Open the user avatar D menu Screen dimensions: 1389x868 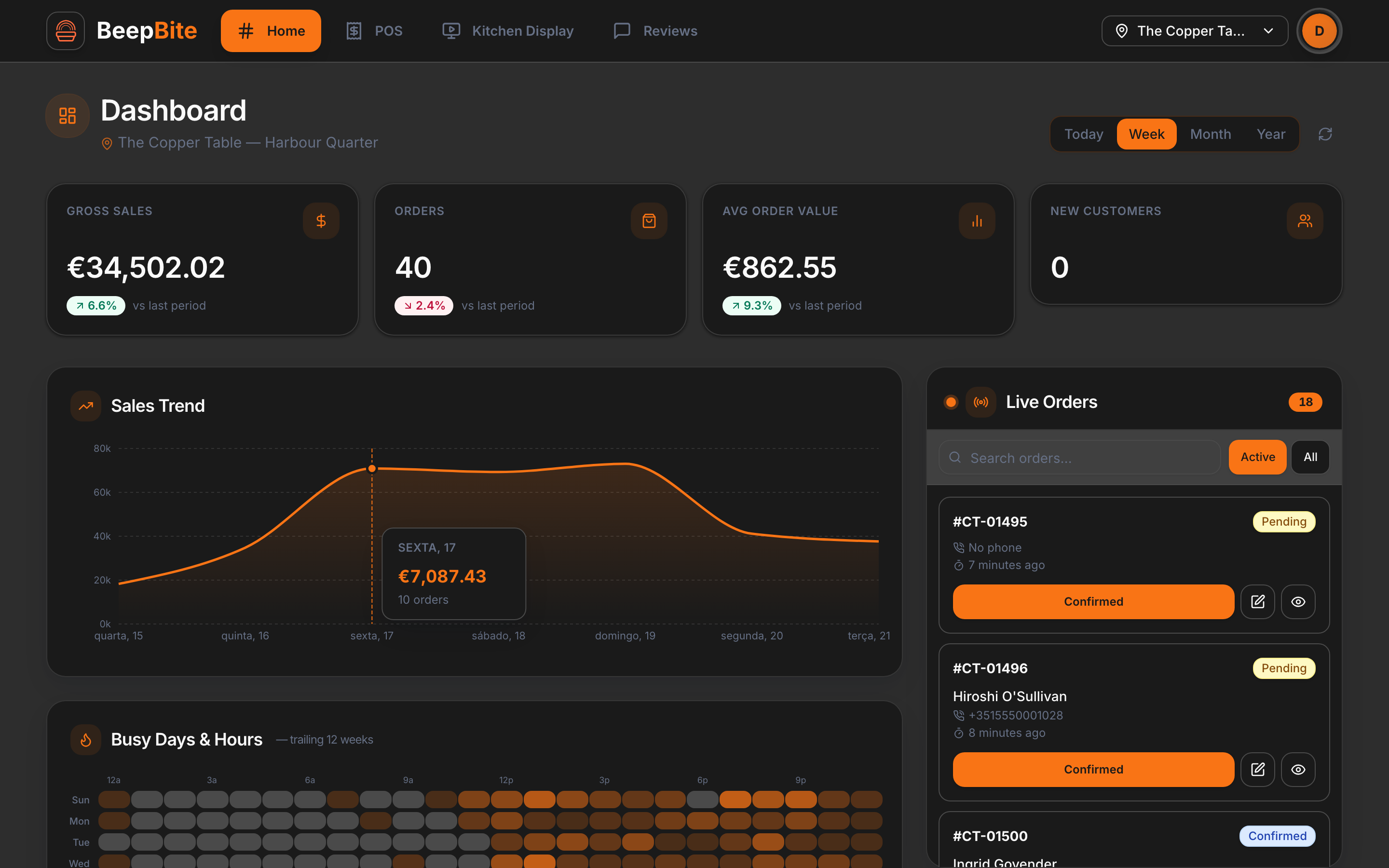(1319, 31)
